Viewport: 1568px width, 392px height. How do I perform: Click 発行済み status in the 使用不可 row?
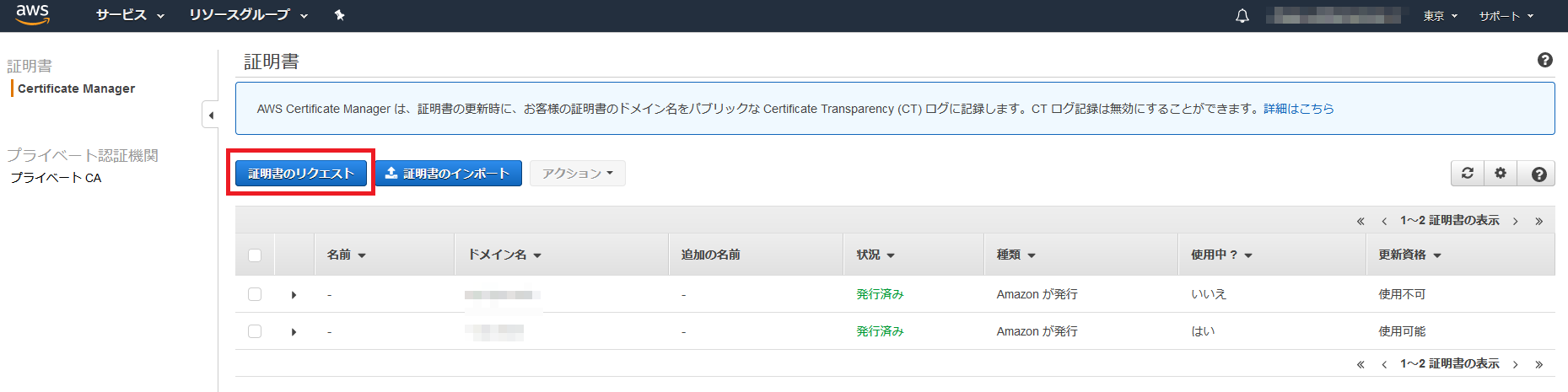(x=880, y=294)
